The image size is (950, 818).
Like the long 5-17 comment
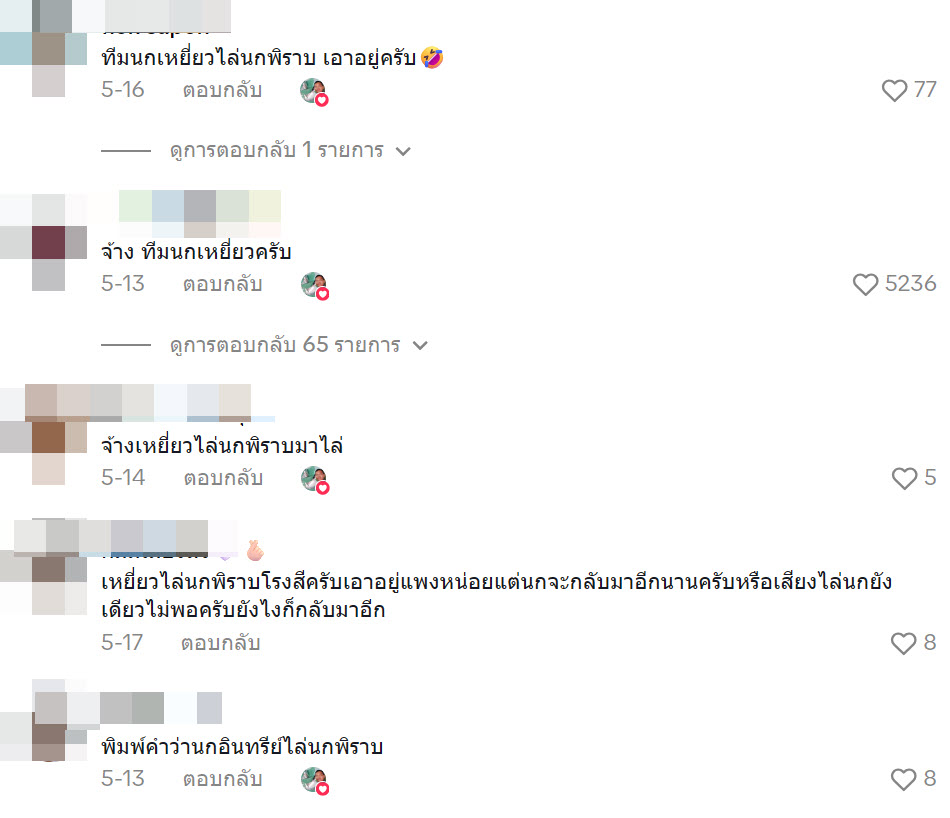903,643
